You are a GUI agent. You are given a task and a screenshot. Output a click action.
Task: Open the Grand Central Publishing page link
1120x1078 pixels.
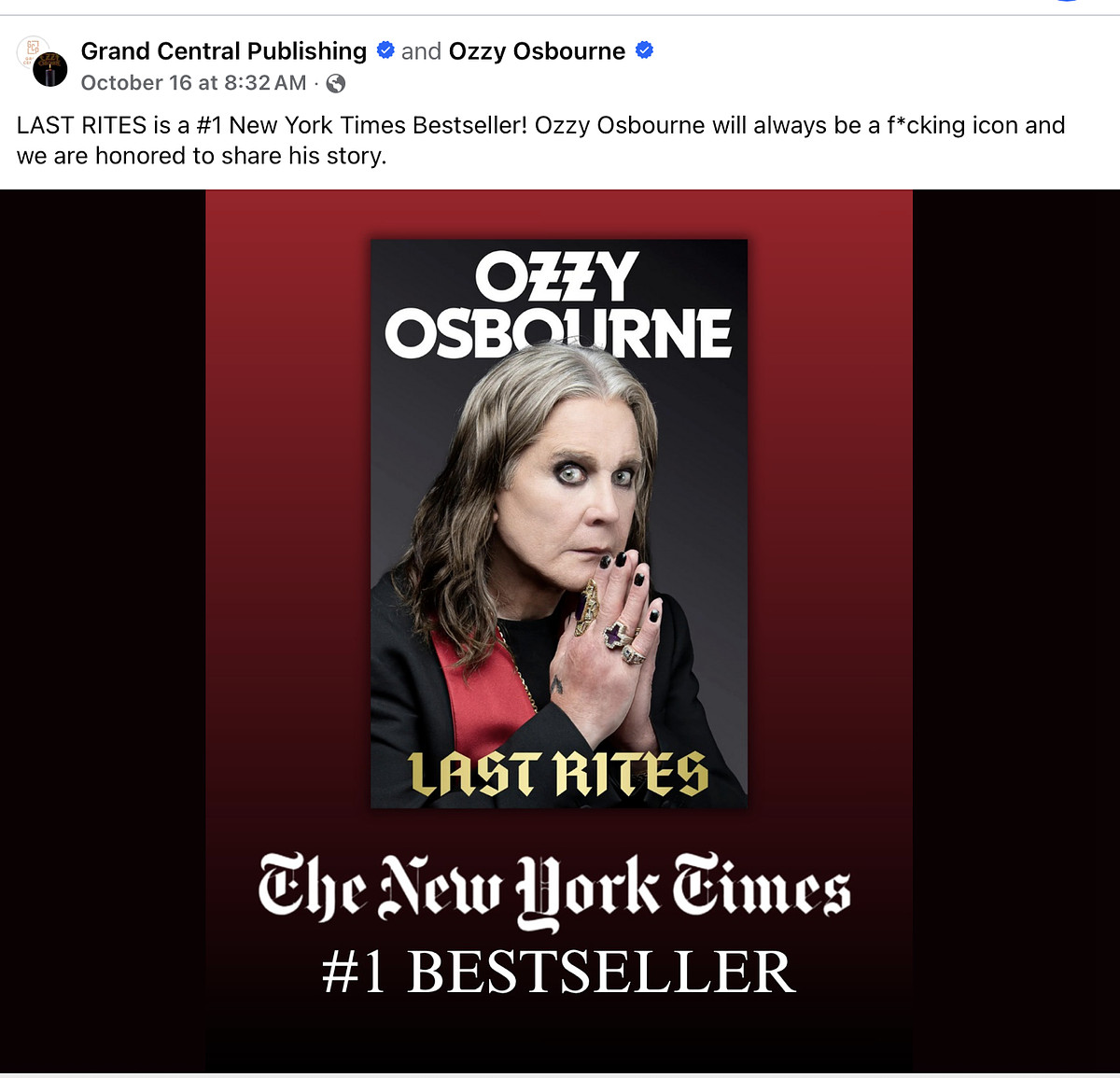[x=223, y=50]
